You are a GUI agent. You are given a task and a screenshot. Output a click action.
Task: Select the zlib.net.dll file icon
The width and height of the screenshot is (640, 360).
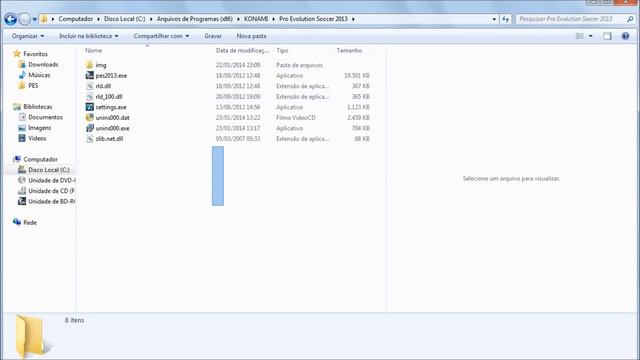89,139
